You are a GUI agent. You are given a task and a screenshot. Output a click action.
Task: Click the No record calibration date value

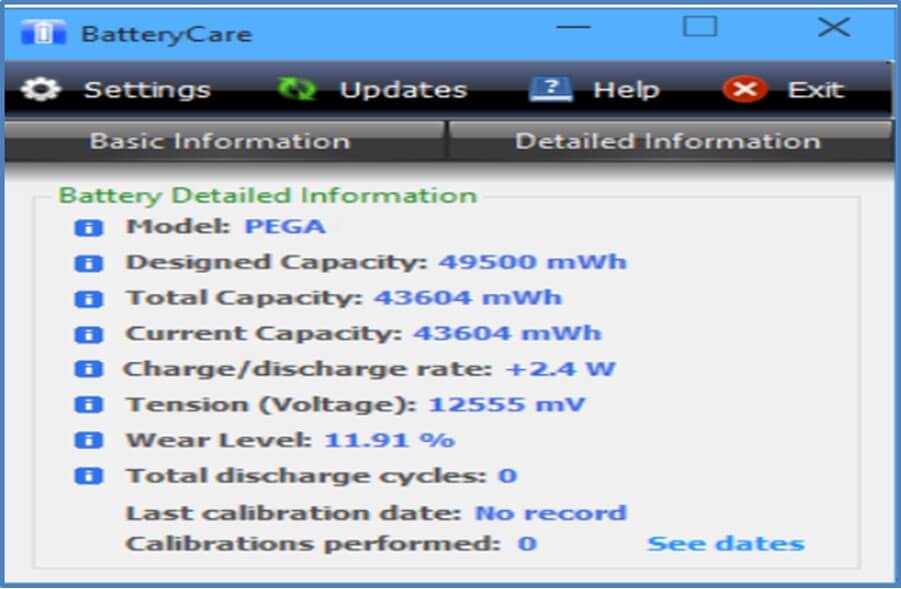click(550, 512)
